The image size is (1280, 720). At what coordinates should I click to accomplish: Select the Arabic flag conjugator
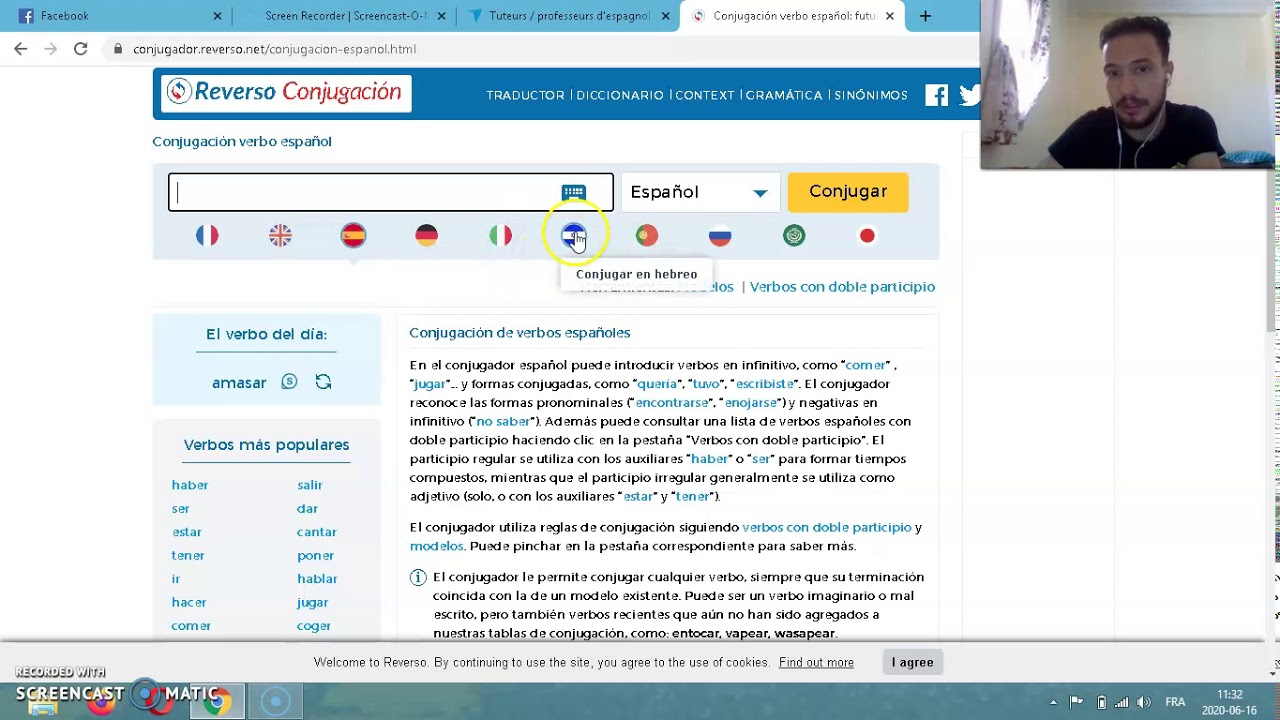tap(794, 236)
